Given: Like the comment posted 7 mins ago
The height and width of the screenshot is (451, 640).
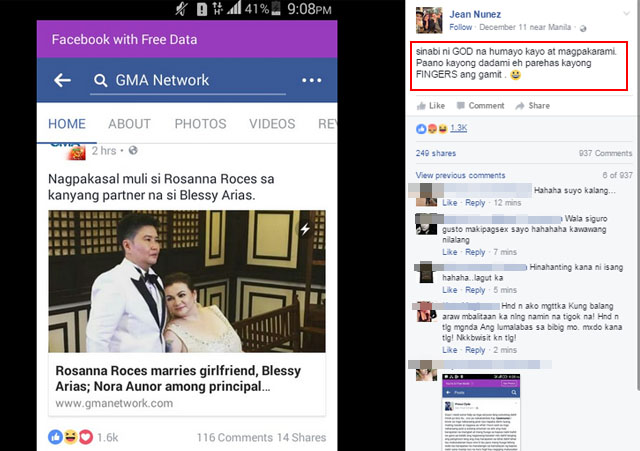Looking at the screenshot, I should [450, 252].
